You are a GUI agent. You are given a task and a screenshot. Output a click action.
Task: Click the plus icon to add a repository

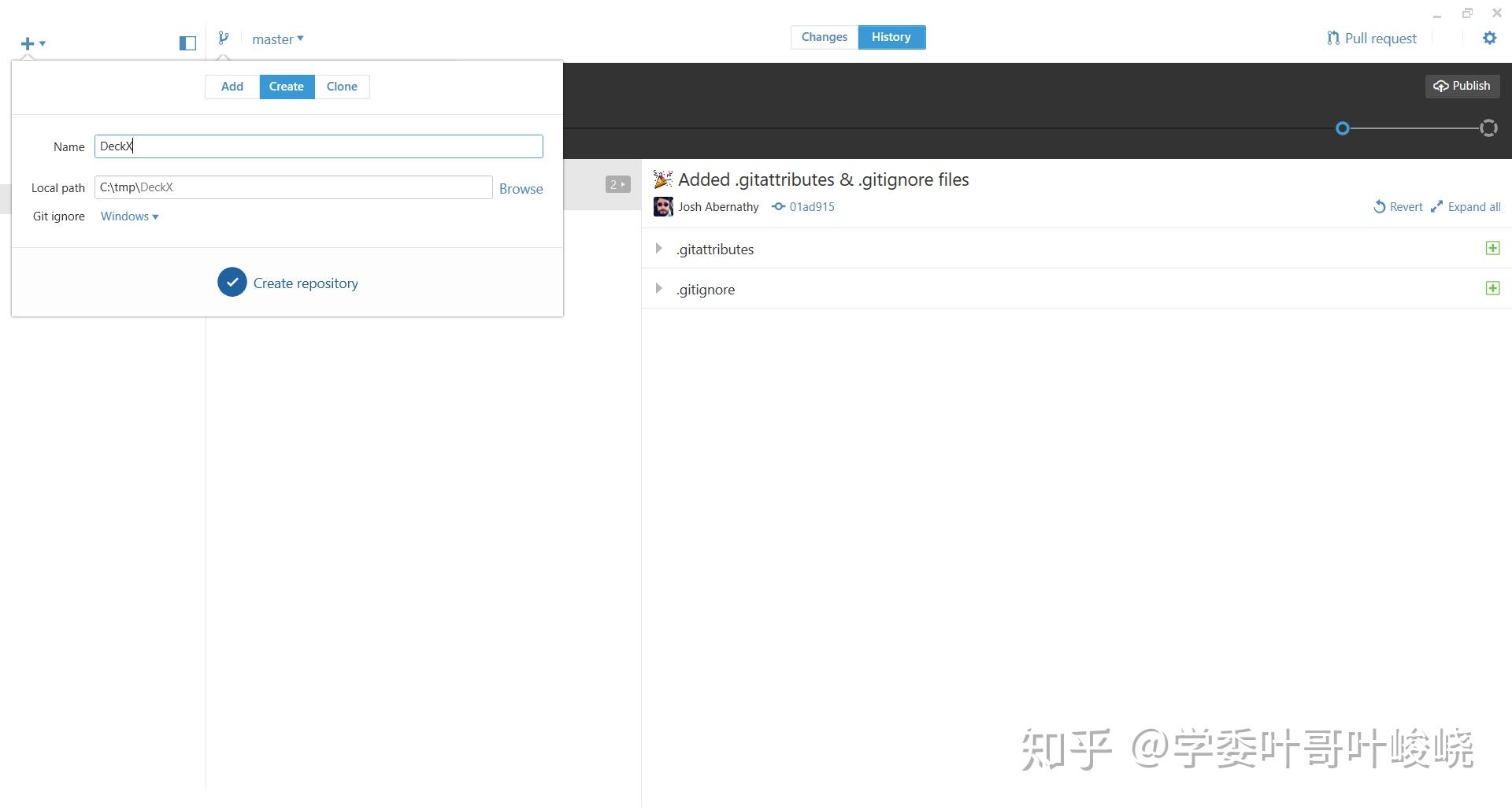pyautogui.click(x=29, y=43)
